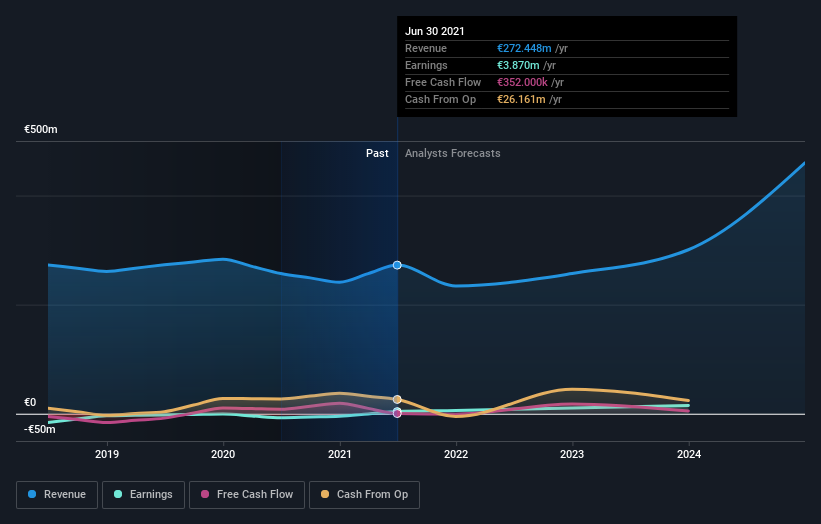This screenshot has width=821, height=524.
Task: Click the €500m y-axis label
Action: pyautogui.click(x=41, y=129)
